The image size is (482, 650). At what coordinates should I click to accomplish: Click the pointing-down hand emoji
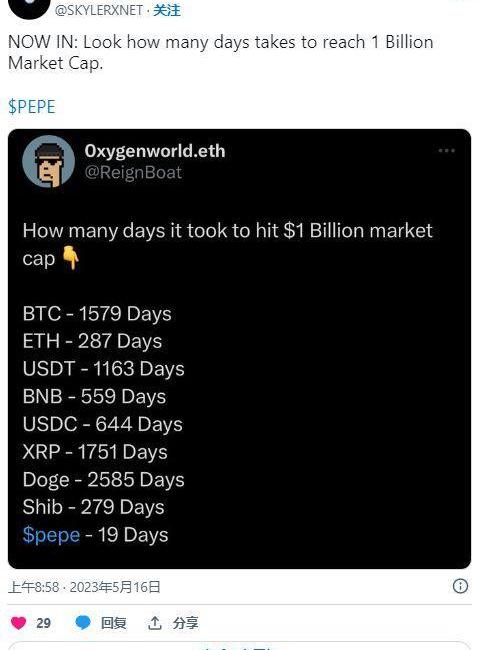pyautogui.click(x=70, y=258)
